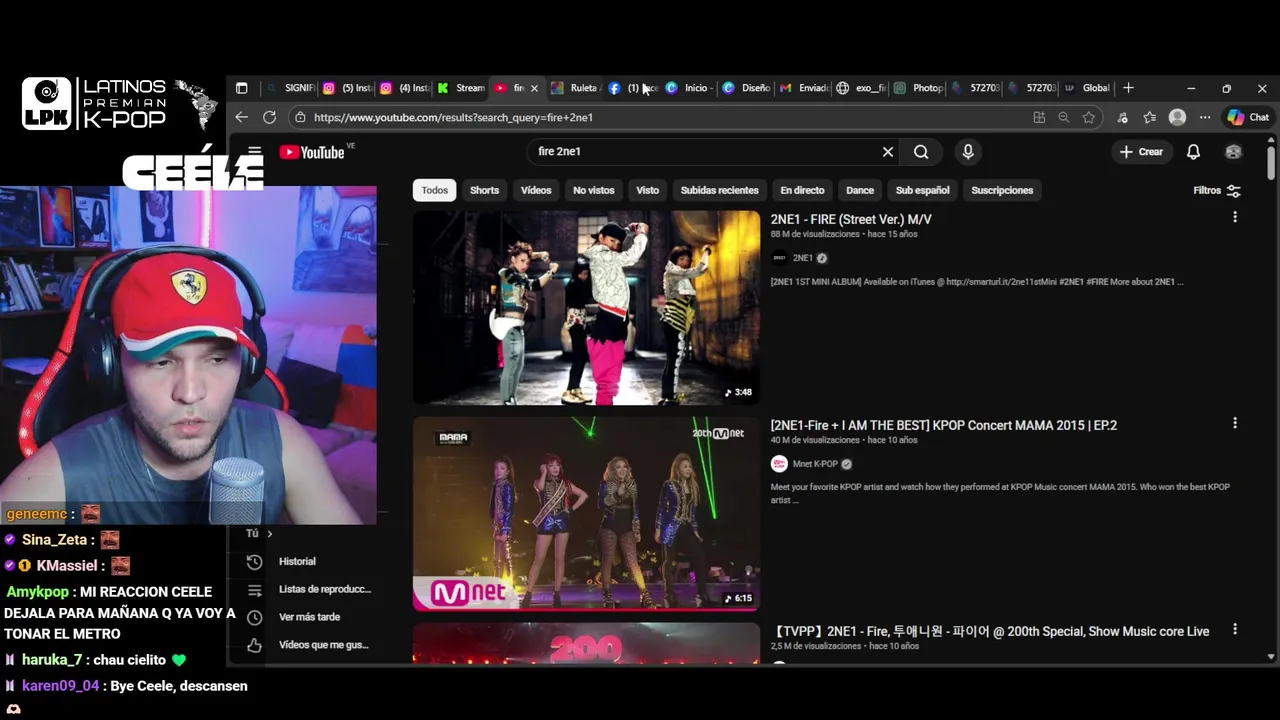Open the Filtros search filters
This screenshot has height=720, width=1280.
[1217, 190]
